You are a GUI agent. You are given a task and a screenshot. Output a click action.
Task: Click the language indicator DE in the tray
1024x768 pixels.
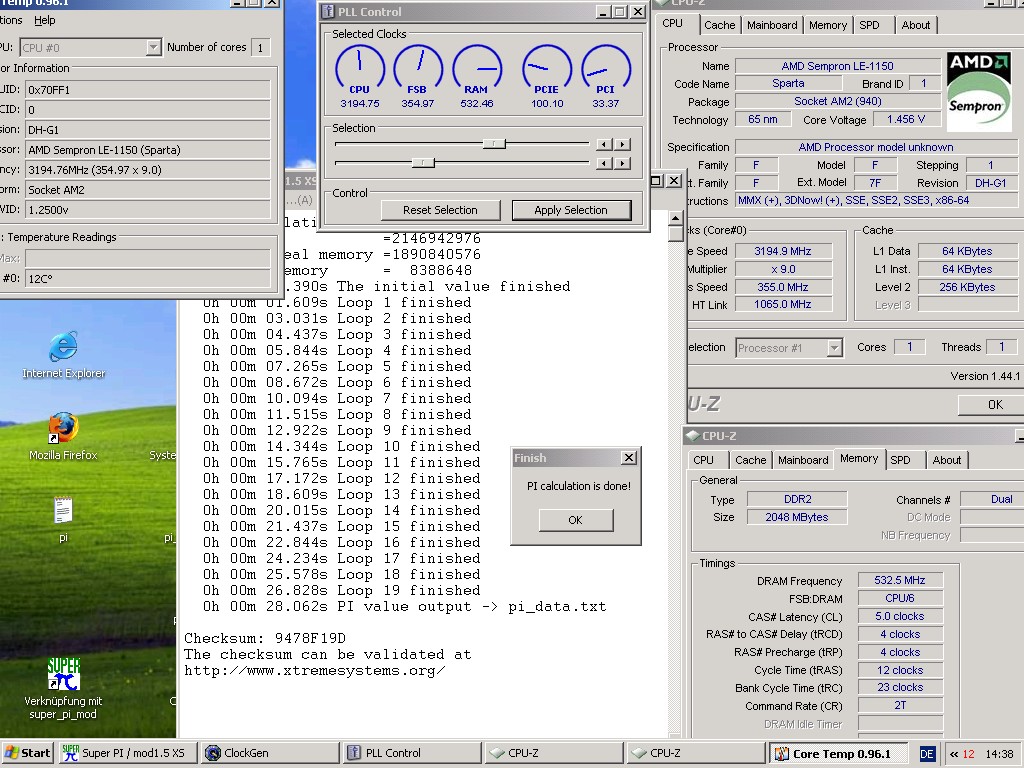(927, 754)
